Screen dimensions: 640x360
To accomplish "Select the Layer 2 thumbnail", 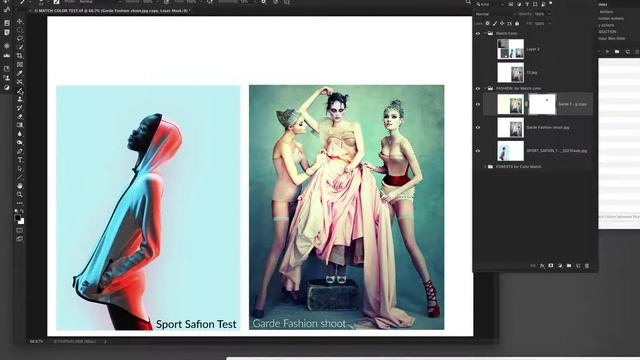I will pos(511,49).
